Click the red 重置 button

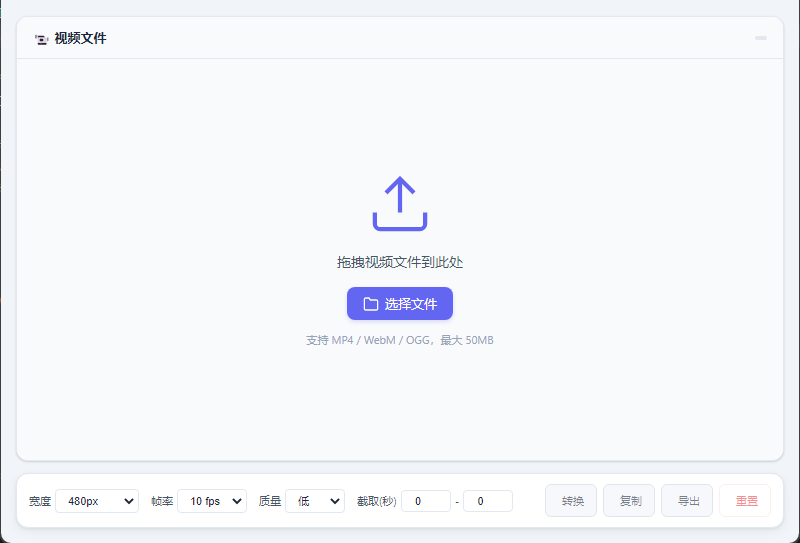[x=745, y=501]
